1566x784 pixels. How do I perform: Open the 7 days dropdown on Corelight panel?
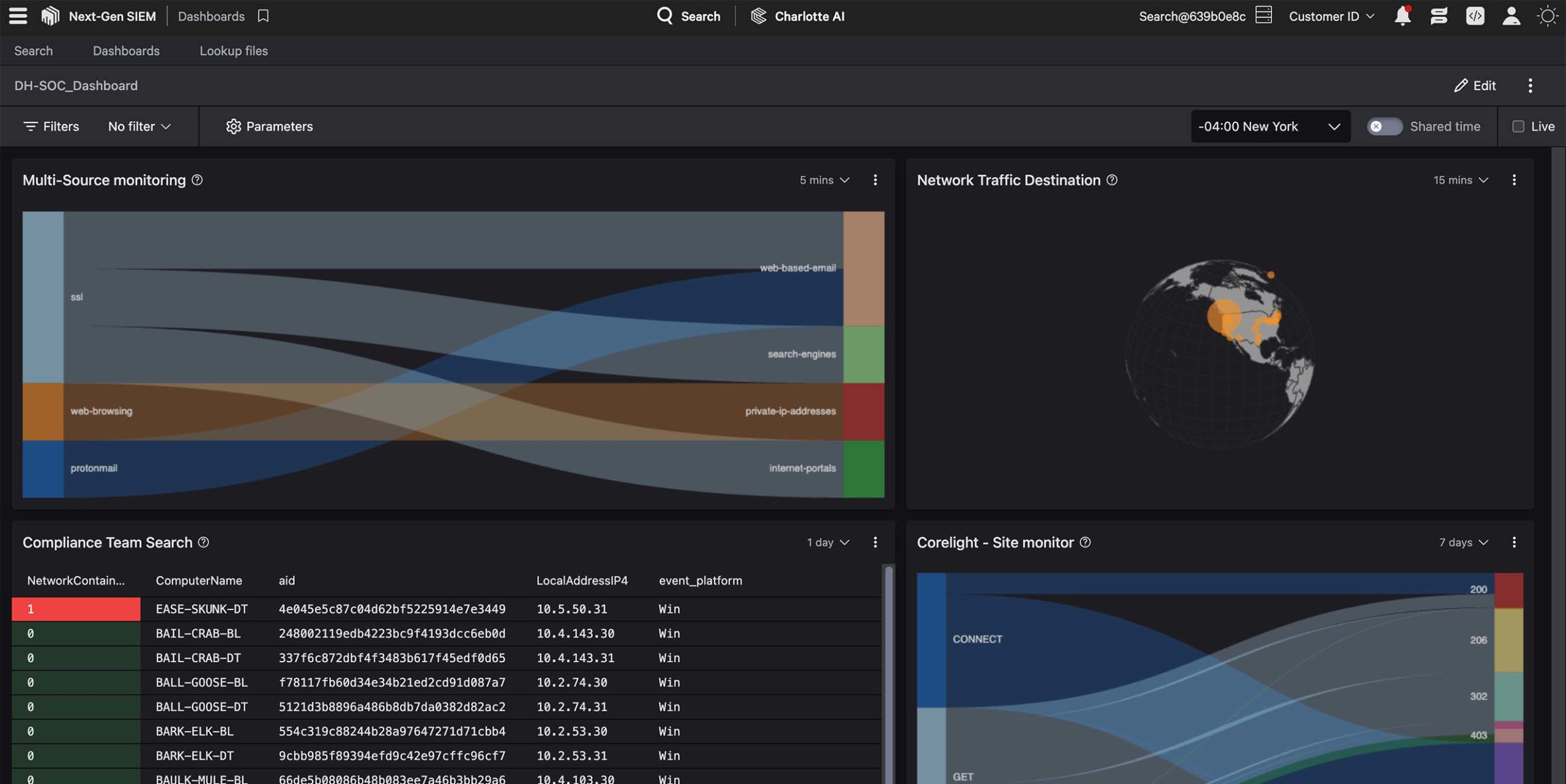point(1462,542)
